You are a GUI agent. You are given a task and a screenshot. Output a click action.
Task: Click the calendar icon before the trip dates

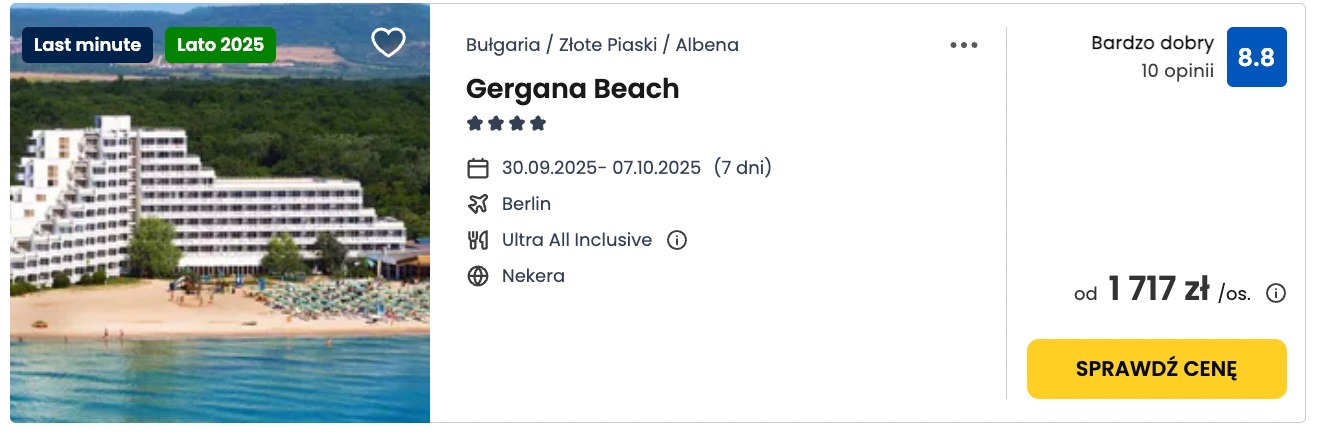(478, 168)
